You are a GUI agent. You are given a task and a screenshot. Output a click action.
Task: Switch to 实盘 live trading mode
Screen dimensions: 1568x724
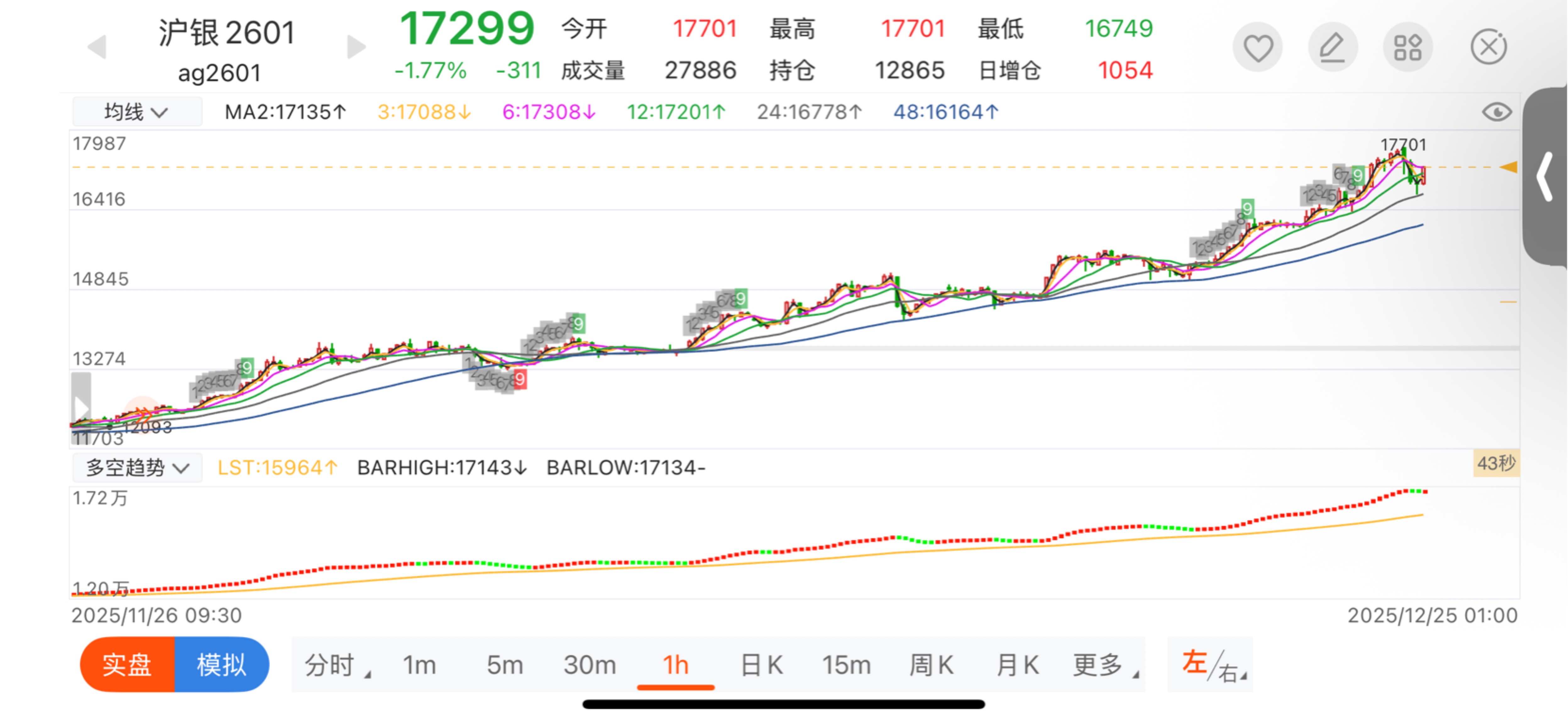tap(127, 664)
